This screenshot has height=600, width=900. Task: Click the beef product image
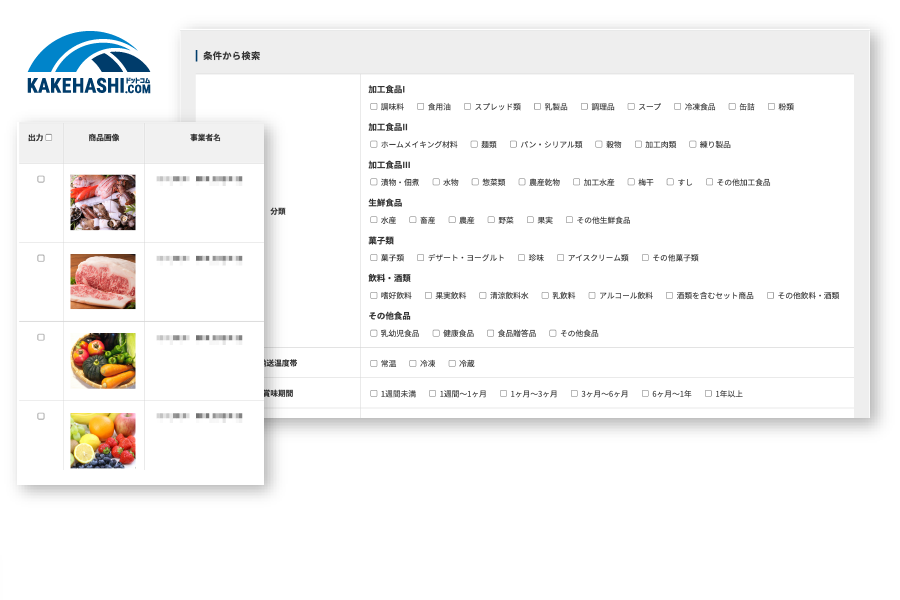pyautogui.click(x=103, y=280)
